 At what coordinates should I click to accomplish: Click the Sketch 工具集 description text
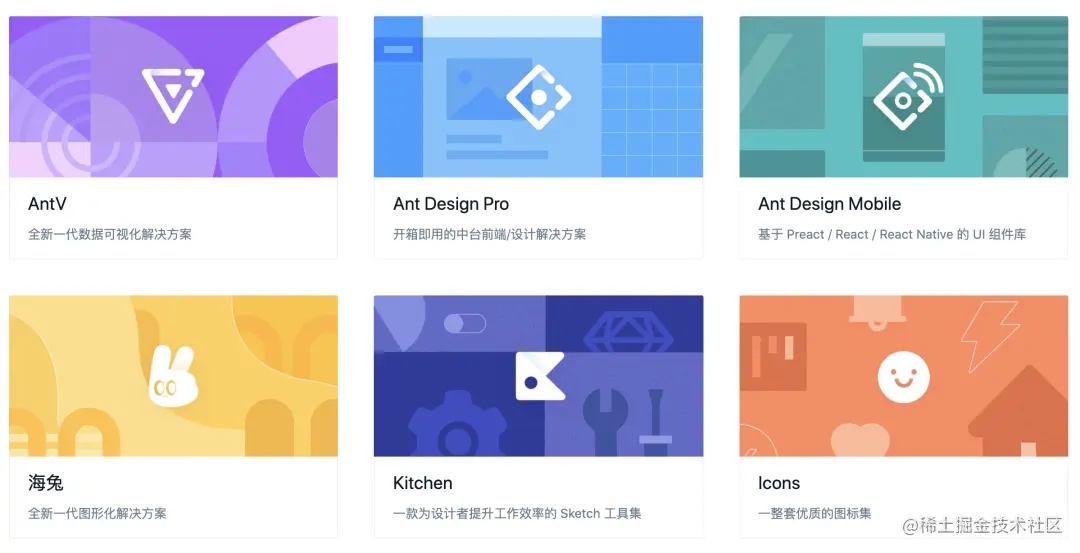pyautogui.click(x=517, y=513)
